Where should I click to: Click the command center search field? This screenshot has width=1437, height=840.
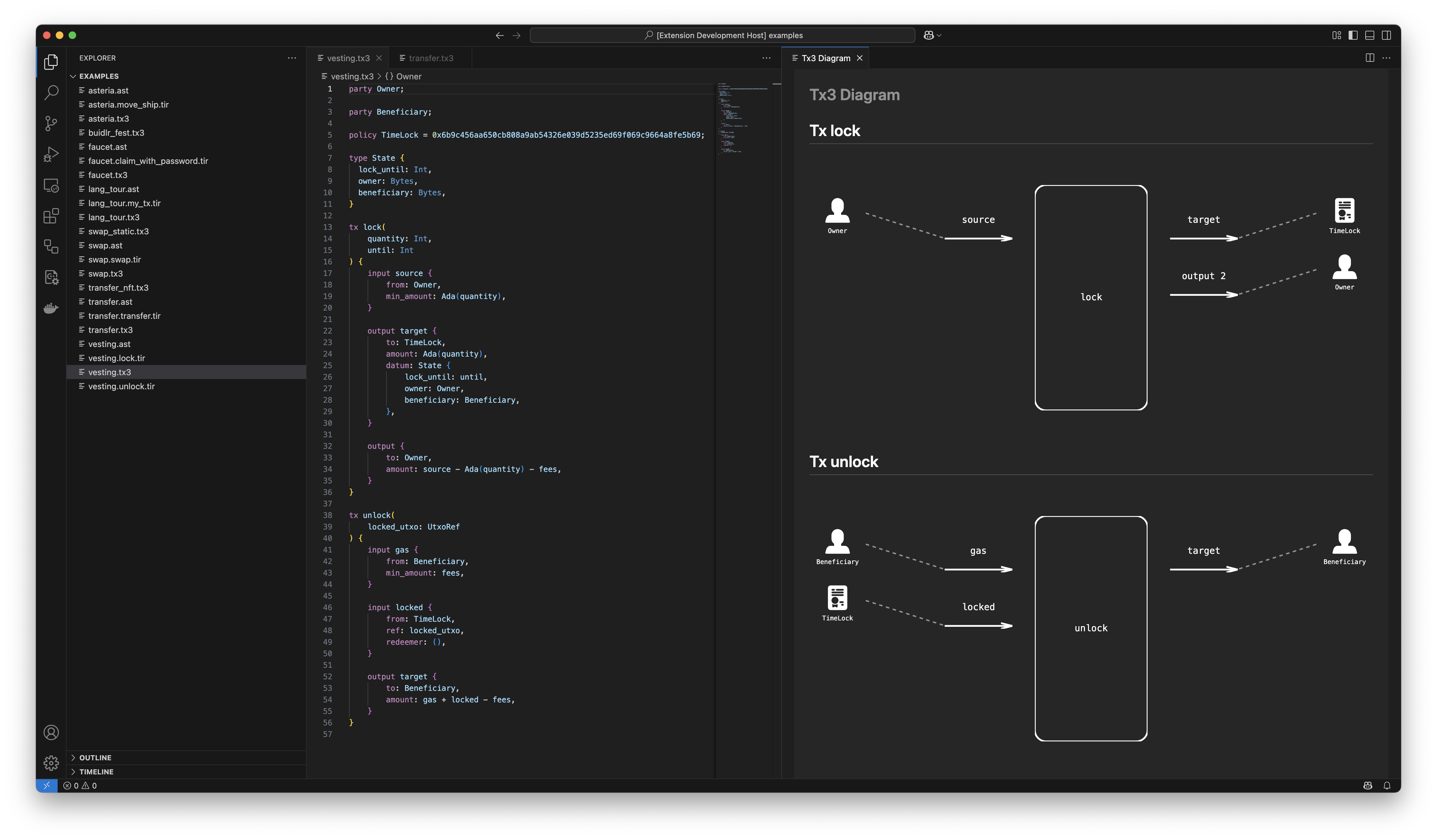pyautogui.click(x=722, y=35)
